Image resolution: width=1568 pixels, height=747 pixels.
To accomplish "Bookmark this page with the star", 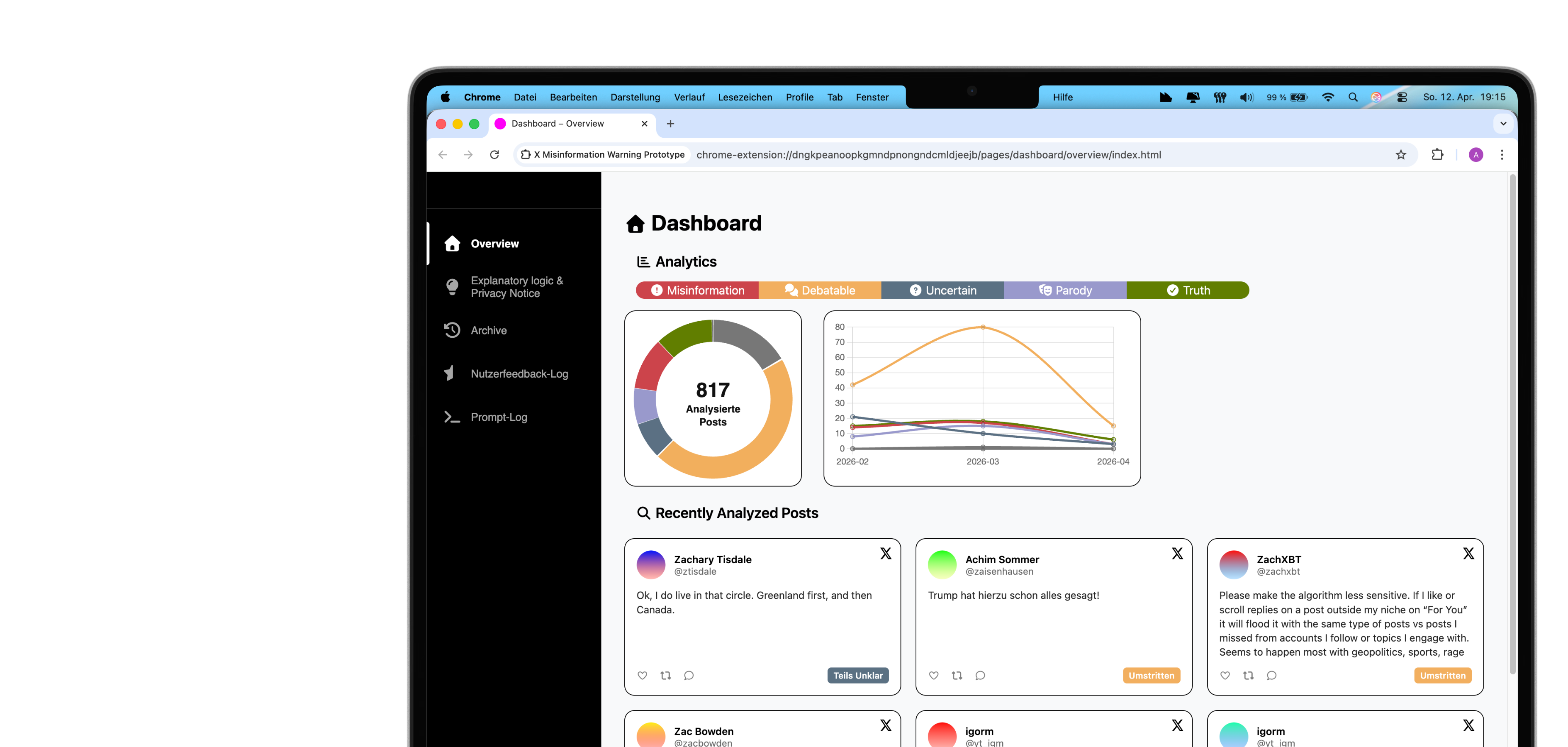I will tap(1400, 155).
